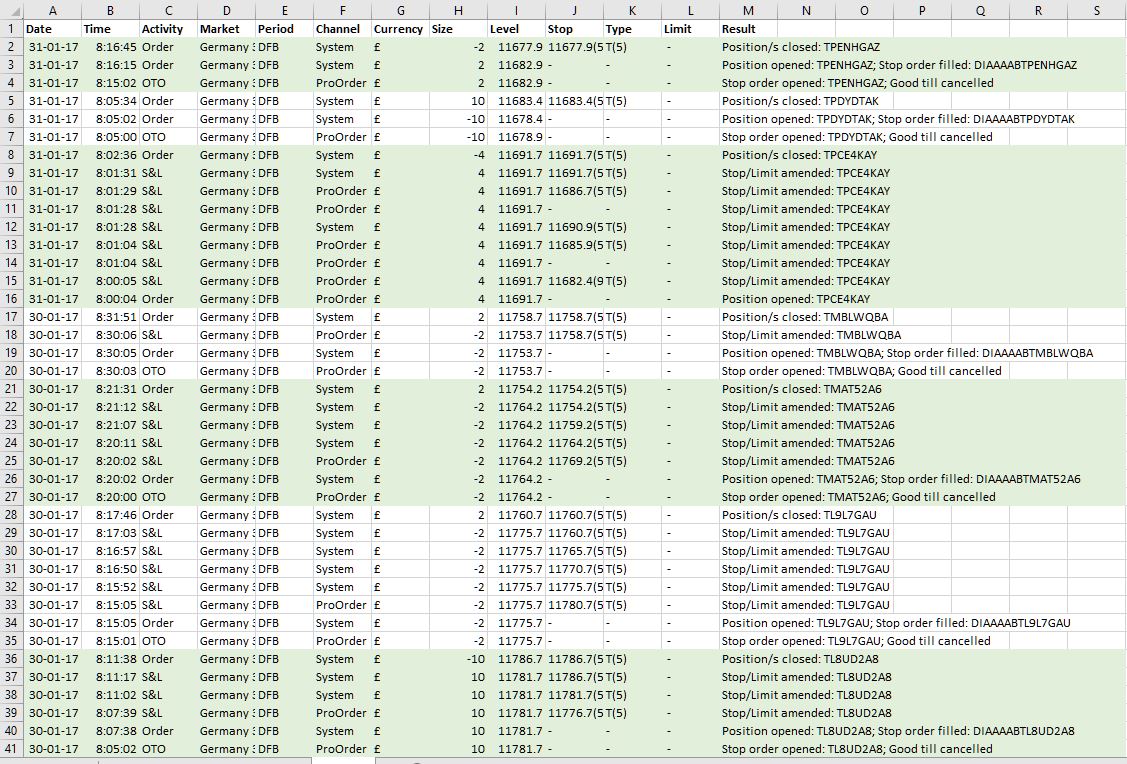Click the Limit header cell

[690, 29]
